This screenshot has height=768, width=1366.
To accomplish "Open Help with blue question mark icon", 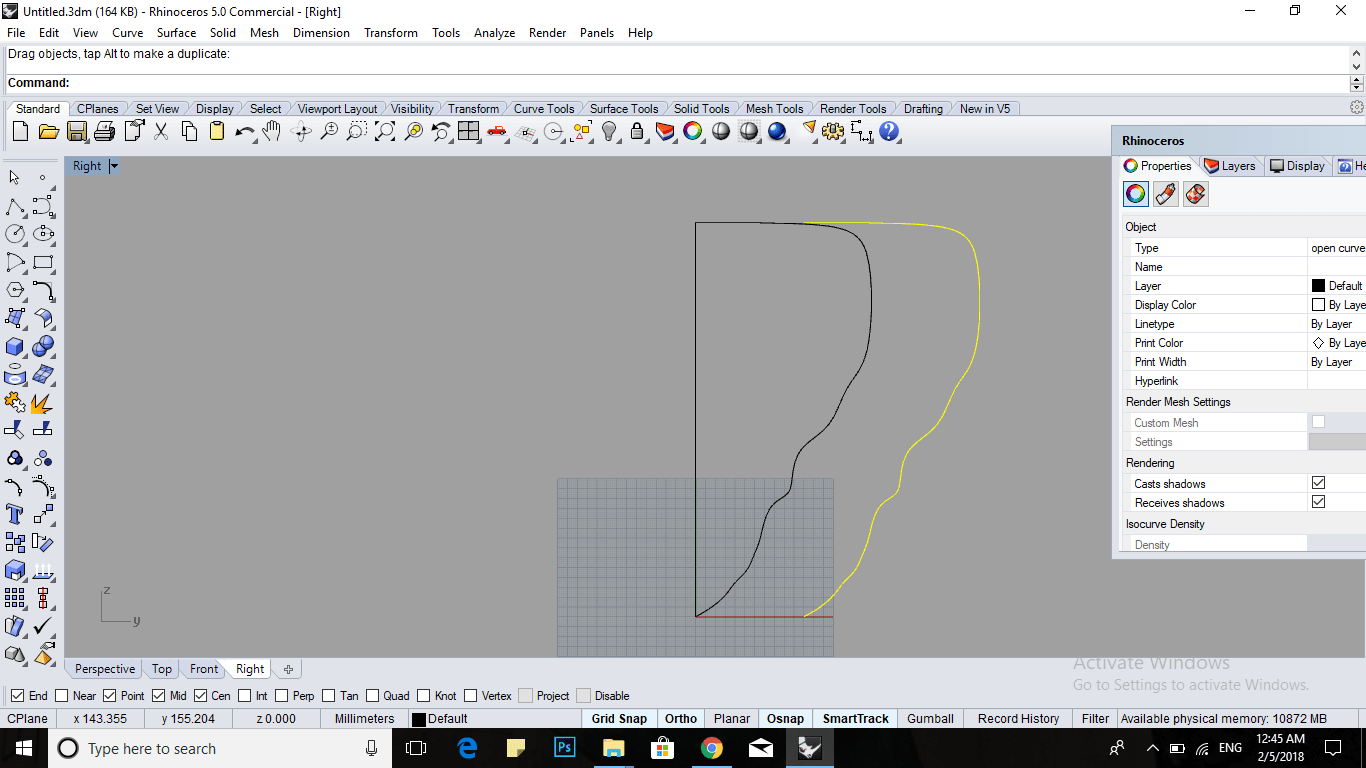I will (889, 131).
